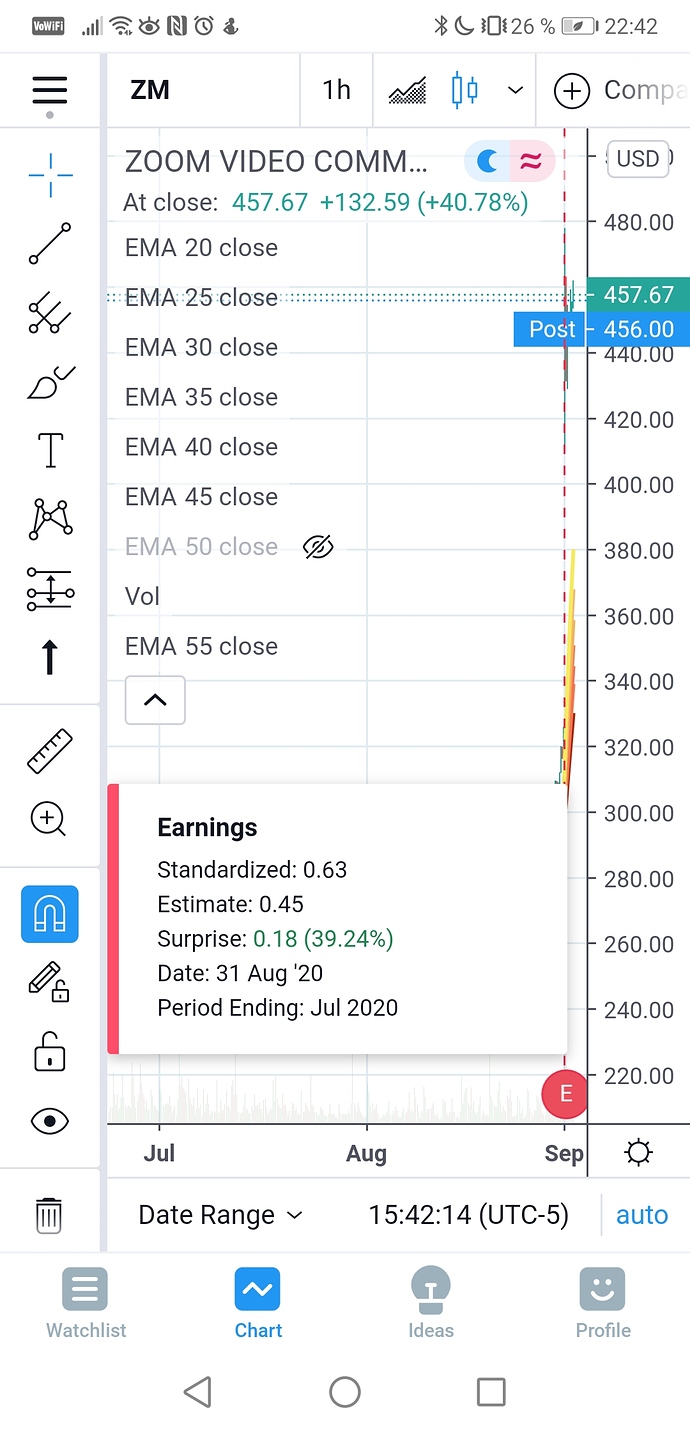Open the text annotation tool

point(49,450)
